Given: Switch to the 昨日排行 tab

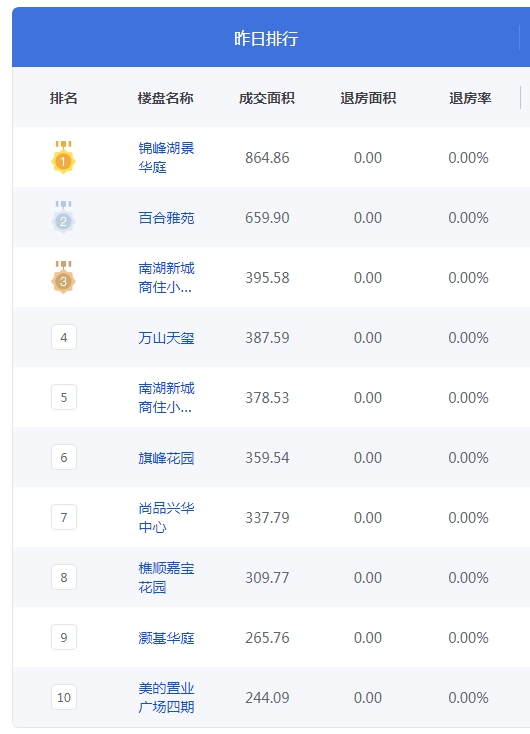Looking at the screenshot, I should point(266,38).
